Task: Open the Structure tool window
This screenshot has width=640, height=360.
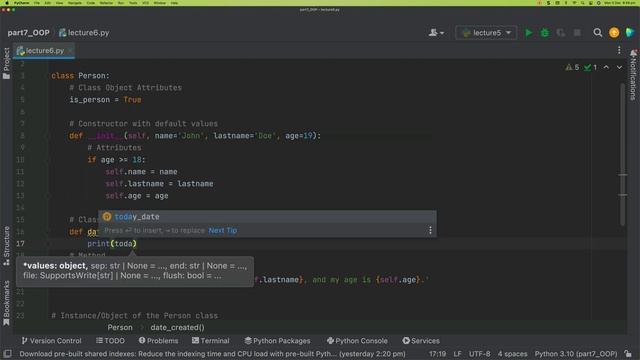Action: [x=6, y=246]
